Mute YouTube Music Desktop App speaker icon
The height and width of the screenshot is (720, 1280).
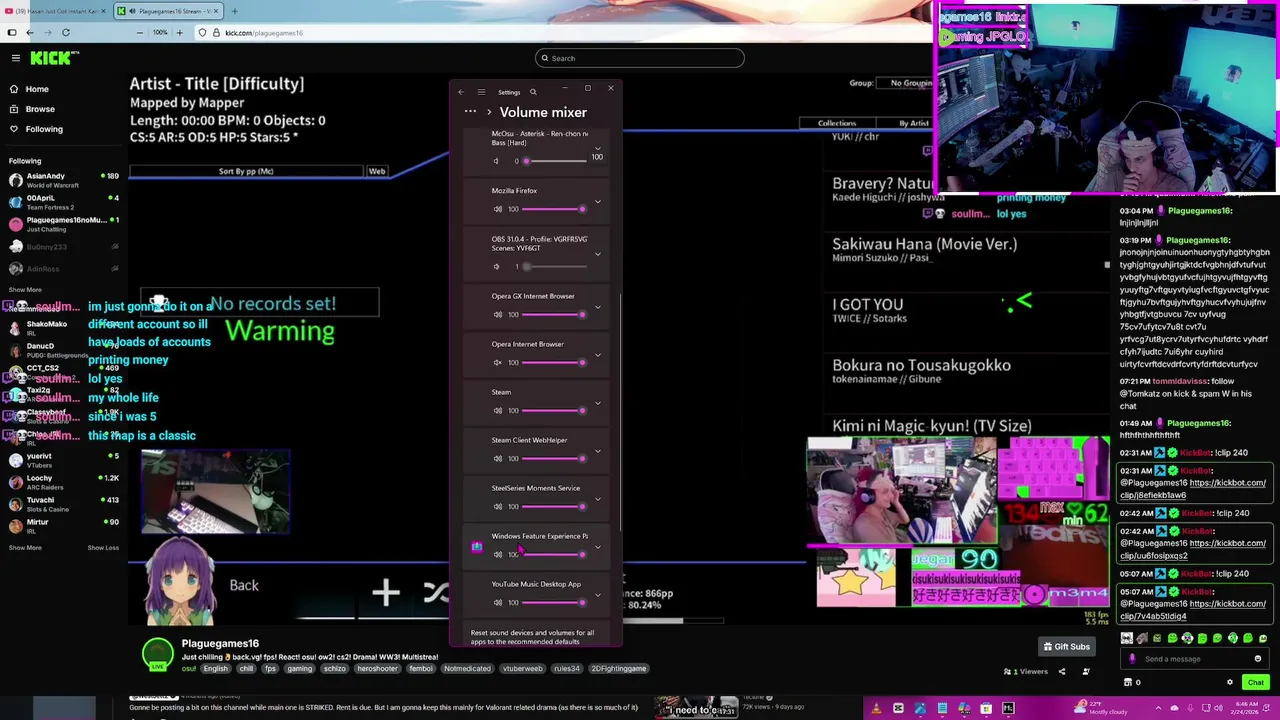pos(498,602)
